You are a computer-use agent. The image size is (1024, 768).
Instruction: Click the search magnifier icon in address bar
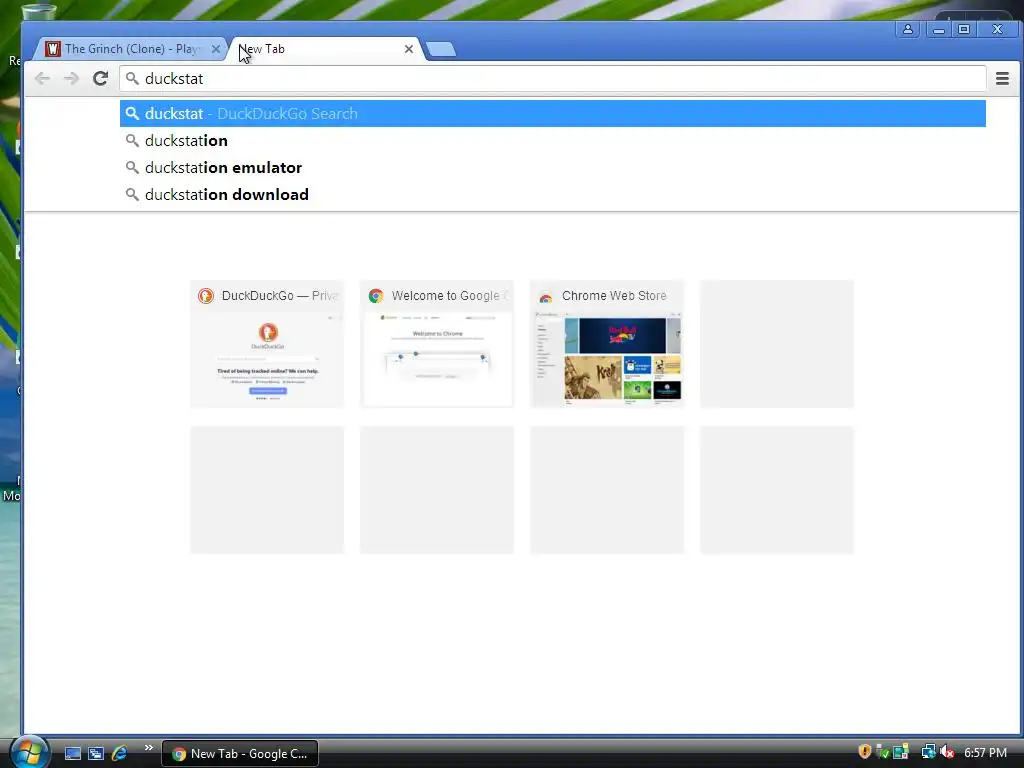pos(133,79)
